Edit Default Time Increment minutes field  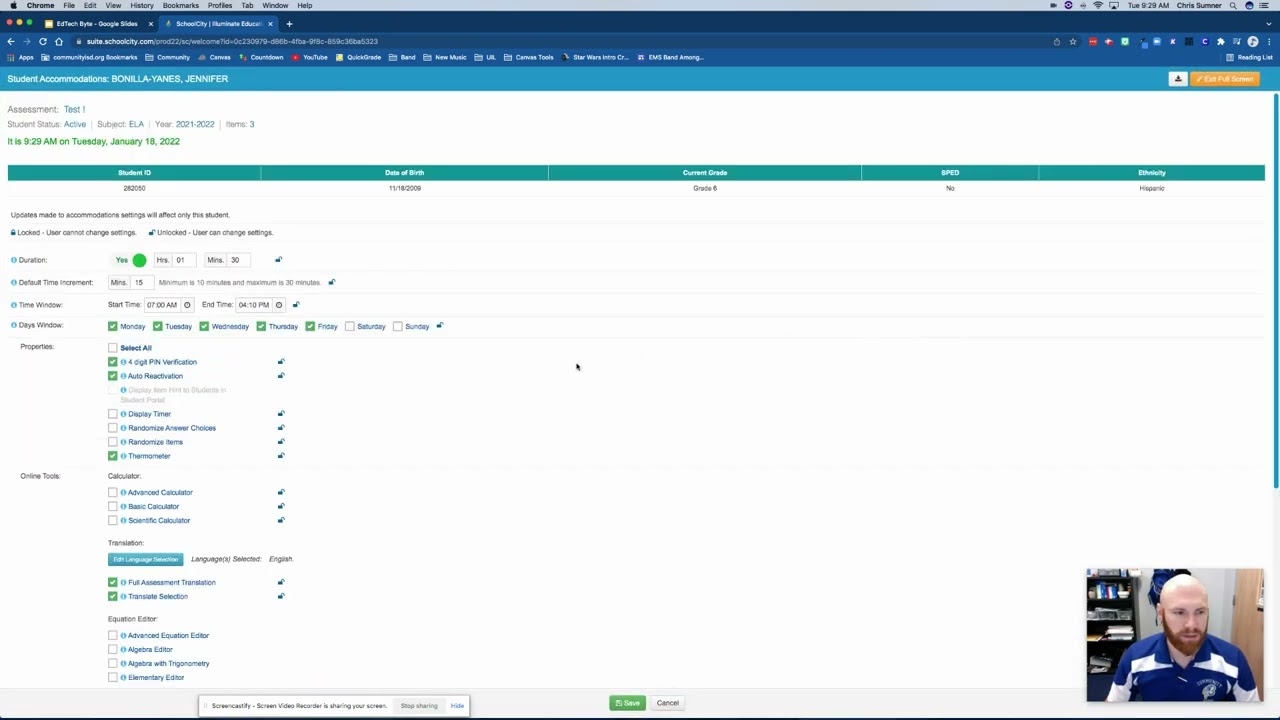141,282
